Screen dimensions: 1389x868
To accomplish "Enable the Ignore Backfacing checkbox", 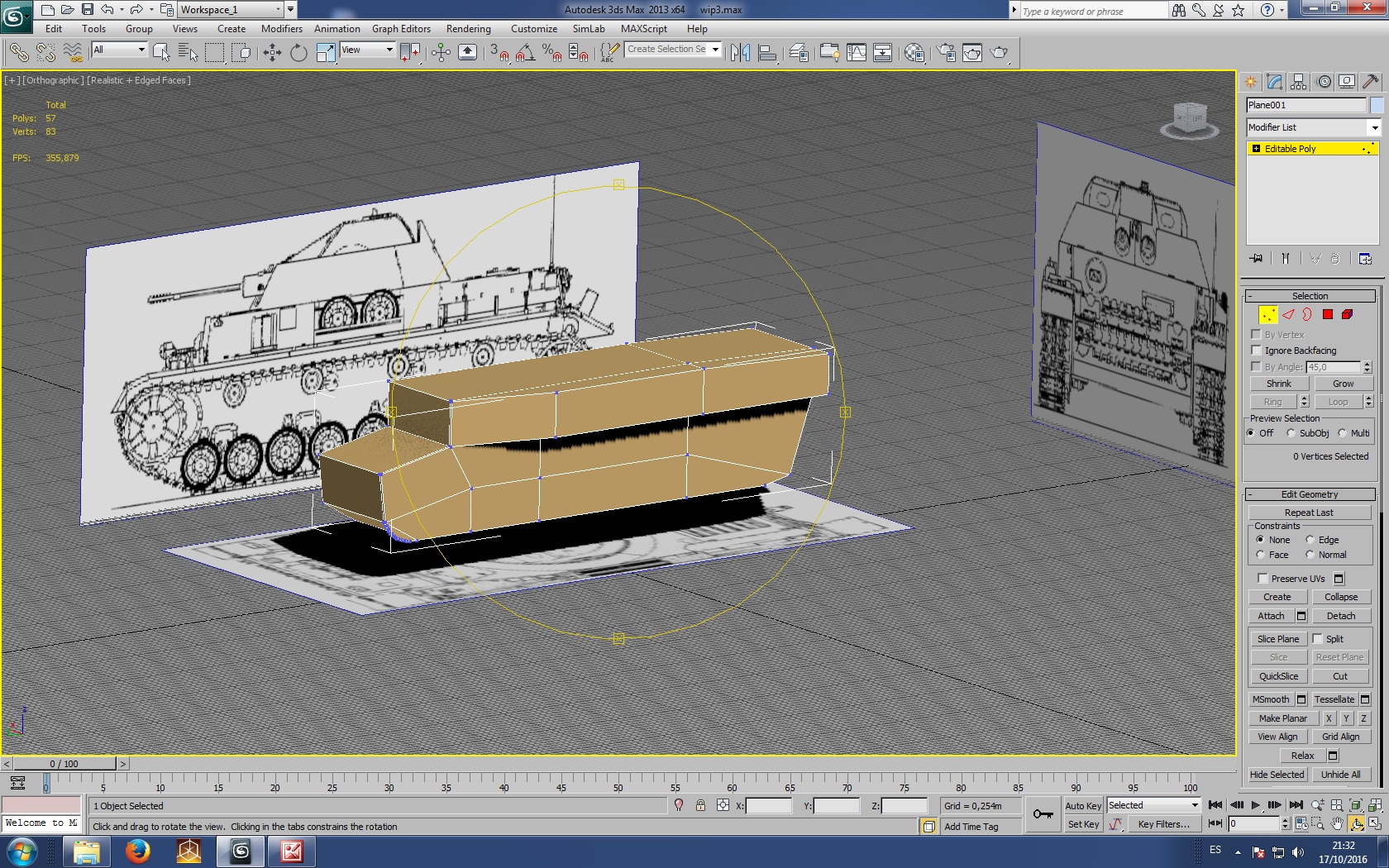I will (1257, 351).
